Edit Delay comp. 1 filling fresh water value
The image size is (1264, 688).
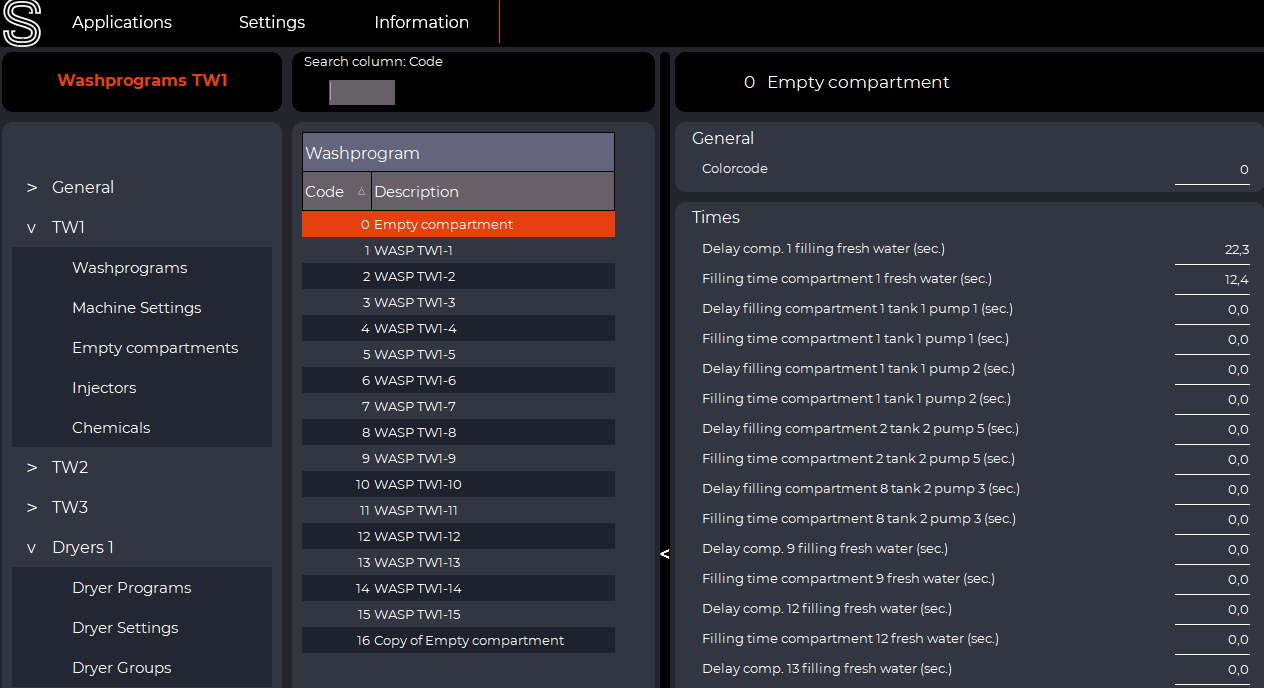click(x=1212, y=250)
